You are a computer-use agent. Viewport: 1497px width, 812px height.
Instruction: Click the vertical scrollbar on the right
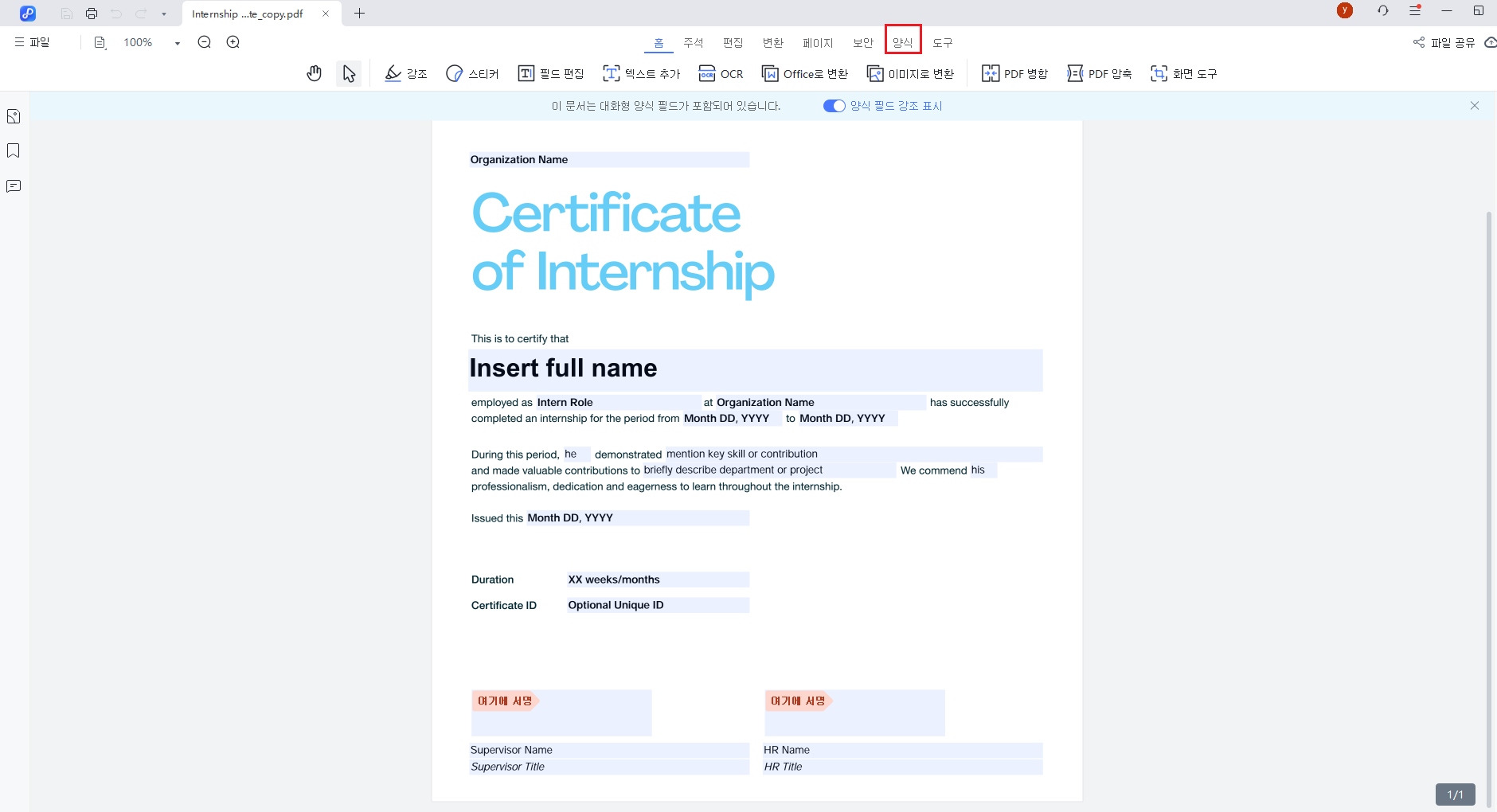click(1488, 478)
